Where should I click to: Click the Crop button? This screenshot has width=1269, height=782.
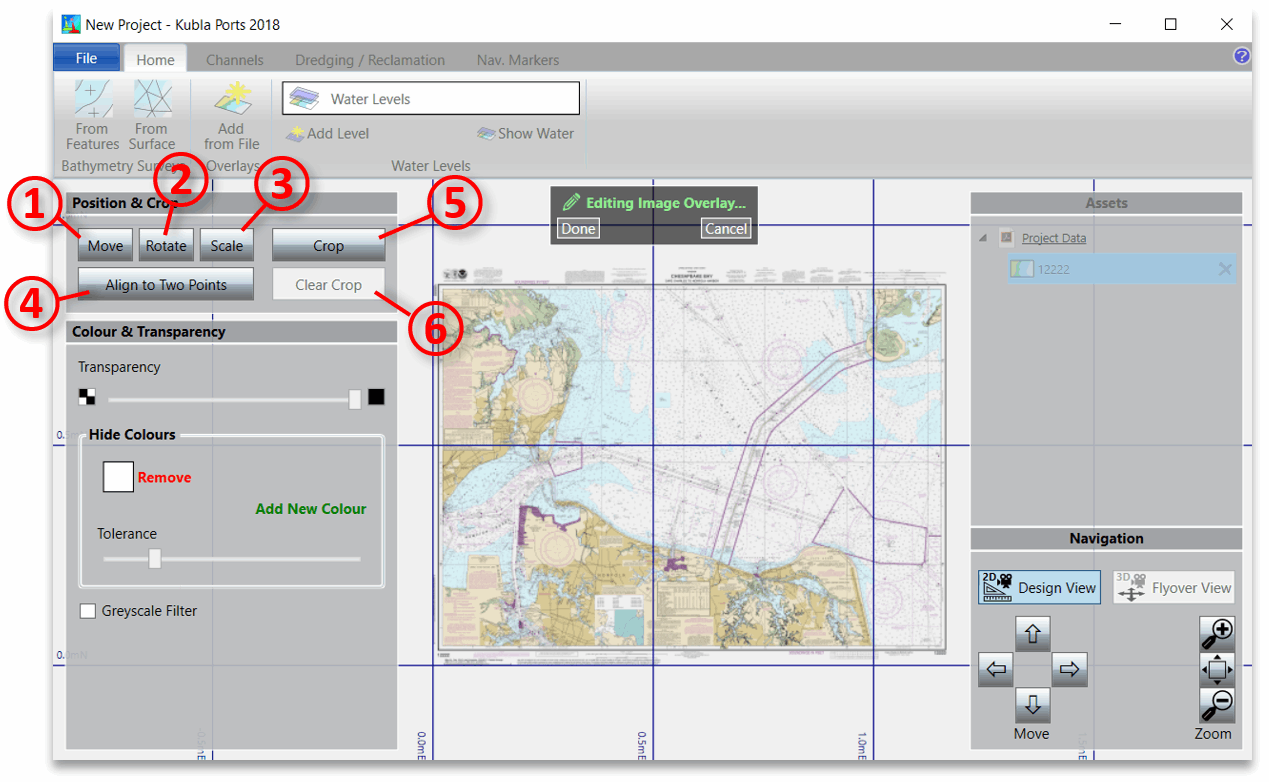[328, 245]
